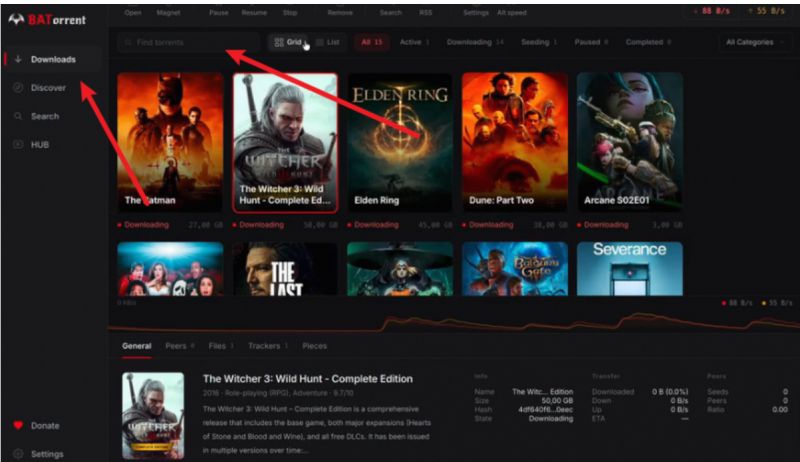Select 'The Last' poster card
The image size is (800, 462).
click(x=285, y=269)
